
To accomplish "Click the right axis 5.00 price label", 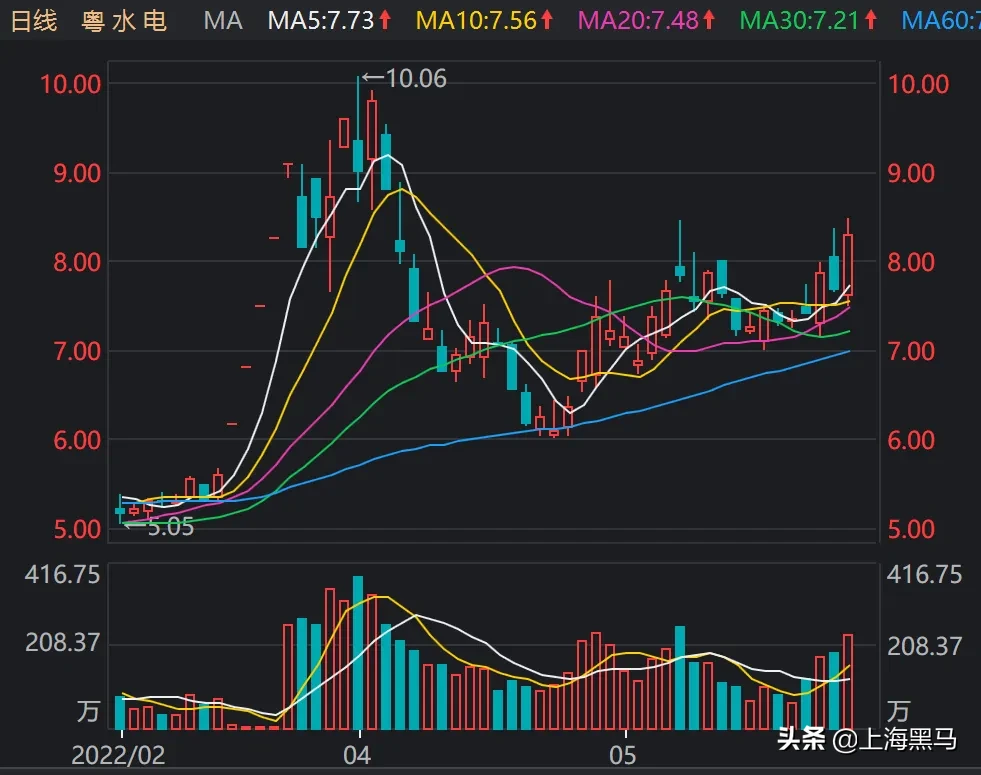I will (912, 529).
